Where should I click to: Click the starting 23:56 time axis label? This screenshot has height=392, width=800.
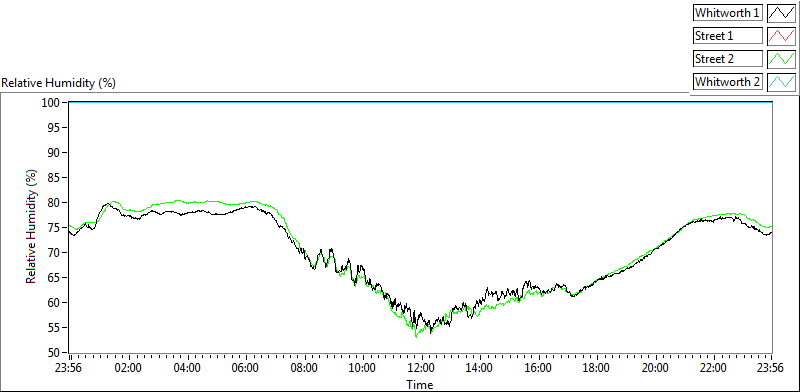point(69,369)
